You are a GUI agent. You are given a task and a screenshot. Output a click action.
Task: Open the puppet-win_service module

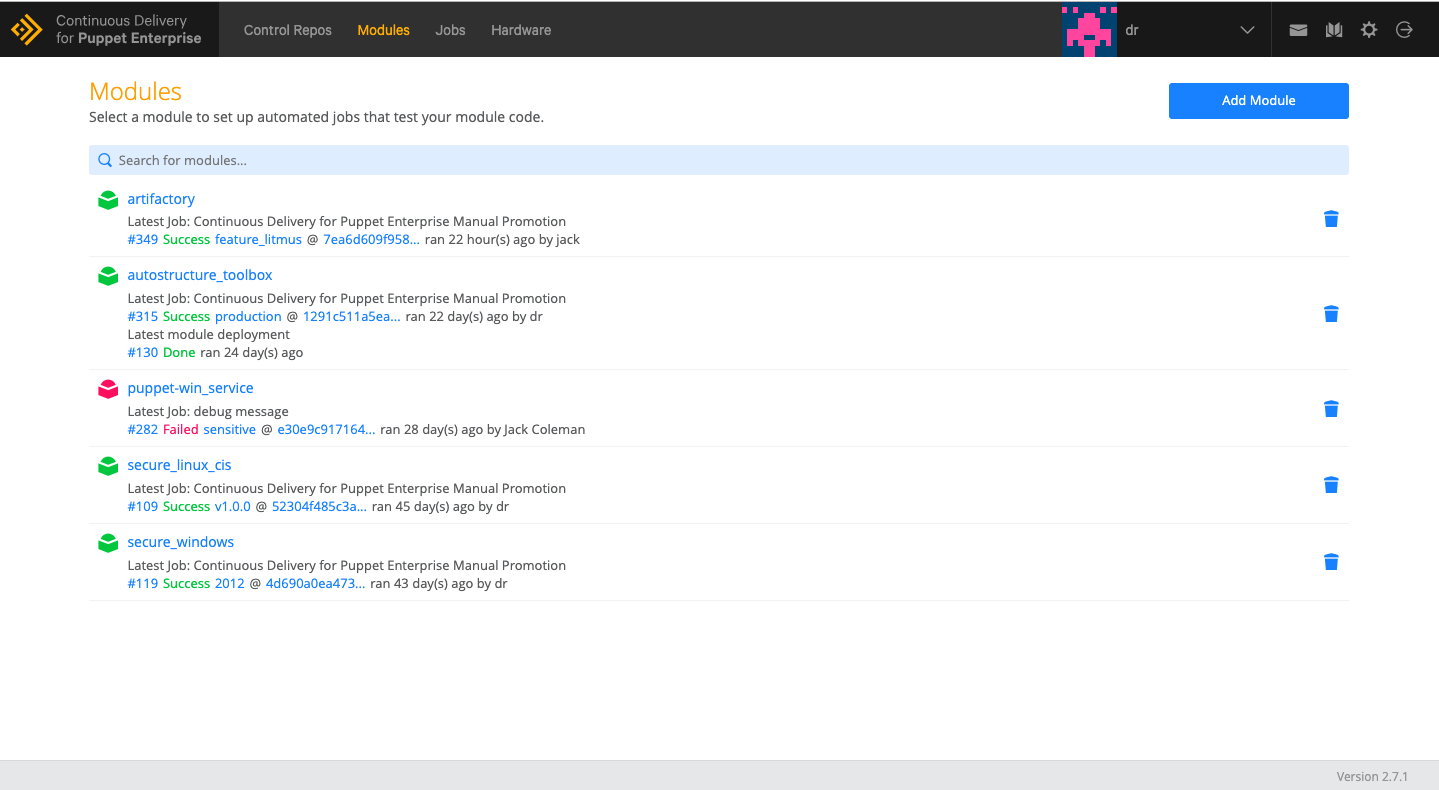pyautogui.click(x=191, y=388)
